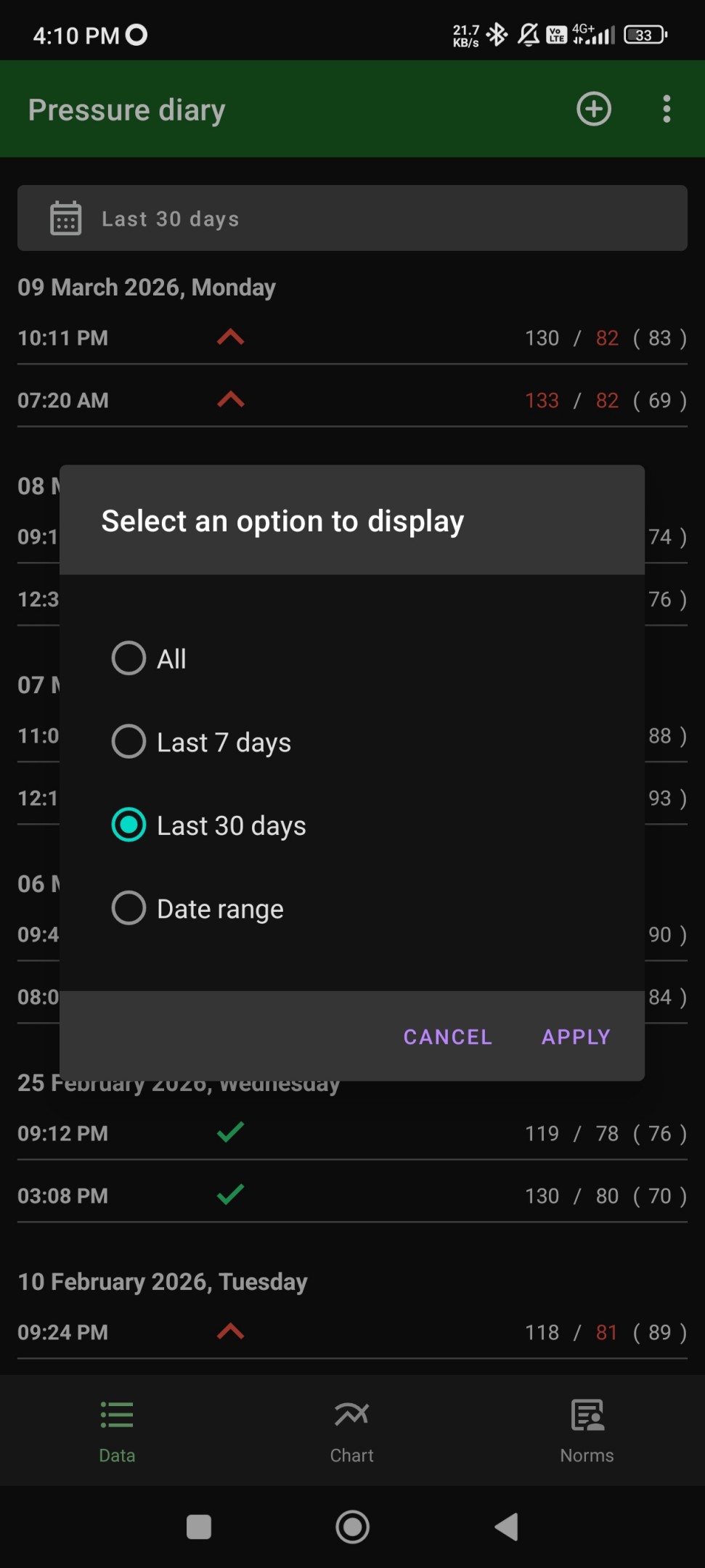Tap the Norms icon
Image resolution: width=705 pixels, height=1568 pixels.
(587, 1416)
